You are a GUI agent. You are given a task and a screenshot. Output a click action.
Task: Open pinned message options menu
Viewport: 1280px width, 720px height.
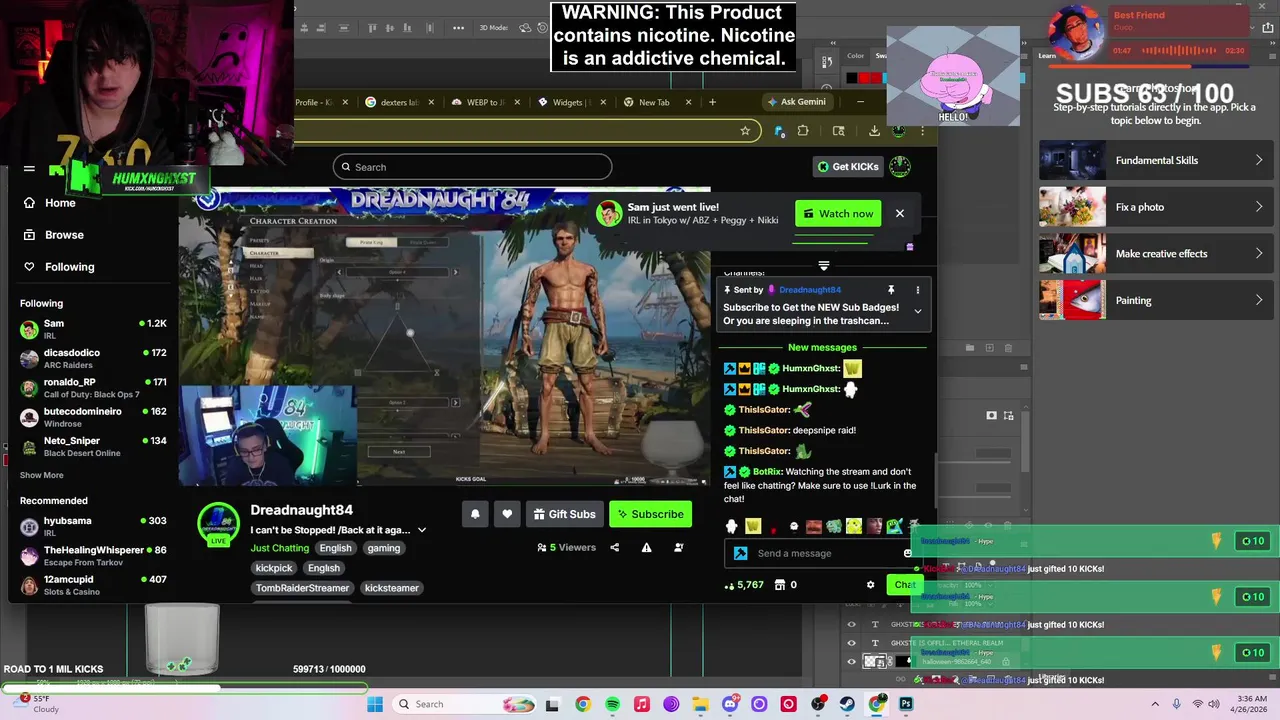click(x=917, y=290)
